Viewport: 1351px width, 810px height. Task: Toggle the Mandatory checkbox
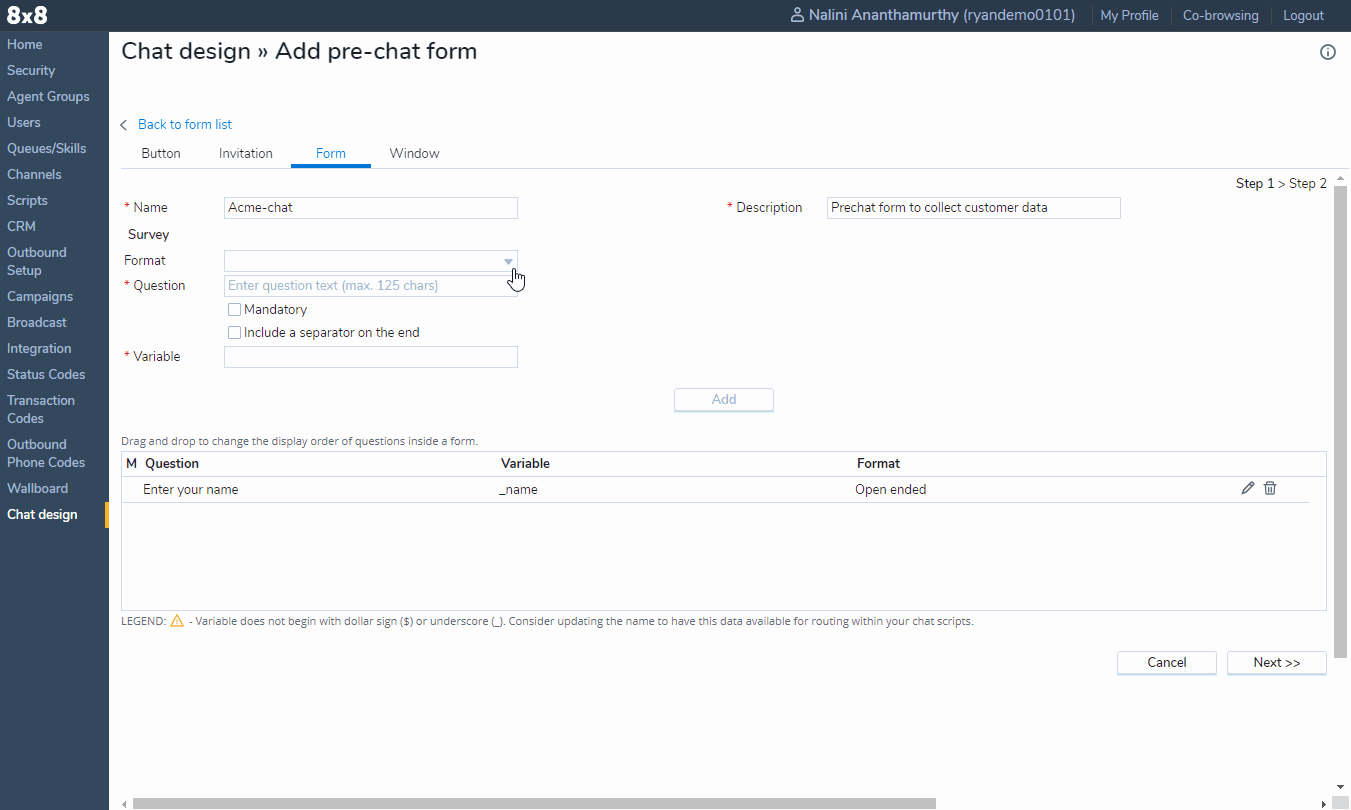(235, 310)
